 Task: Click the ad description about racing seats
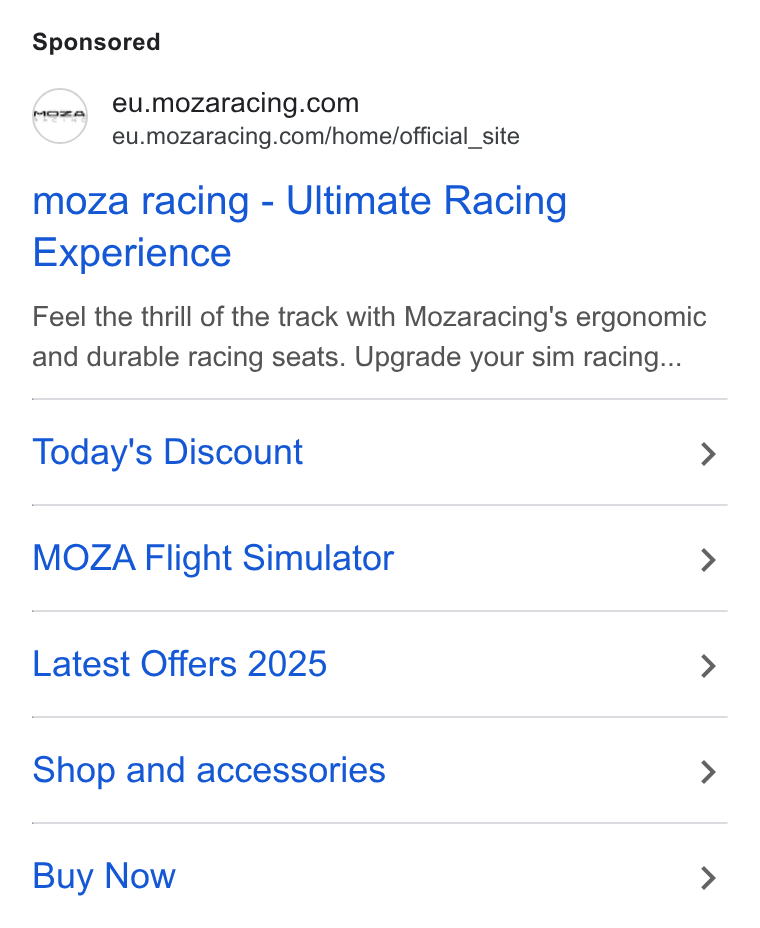[369, 337]
